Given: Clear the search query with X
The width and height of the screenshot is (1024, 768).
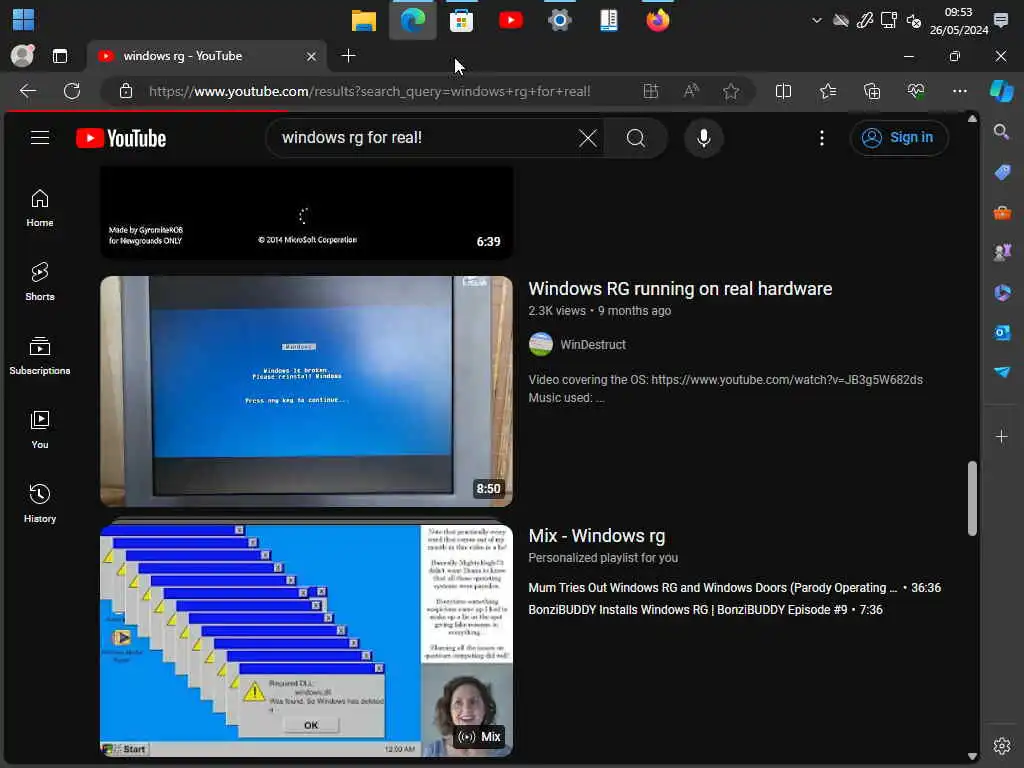Looking at the screenshot, I should click(587, 138).
